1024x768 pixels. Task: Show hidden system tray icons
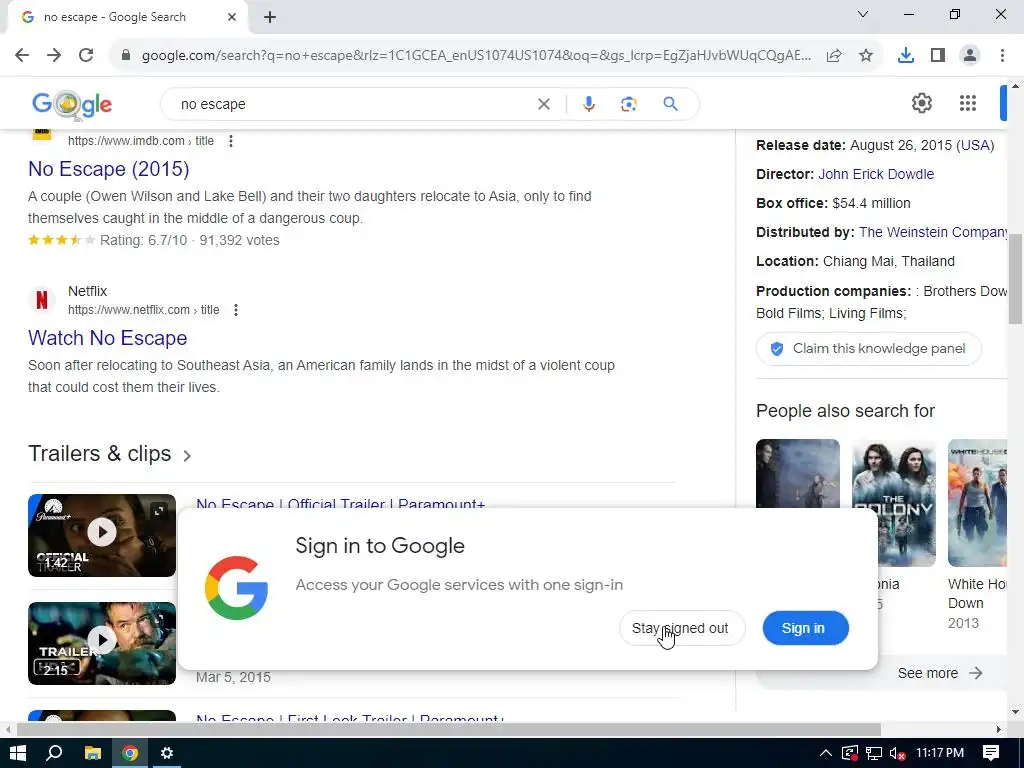tap(825, 753)
